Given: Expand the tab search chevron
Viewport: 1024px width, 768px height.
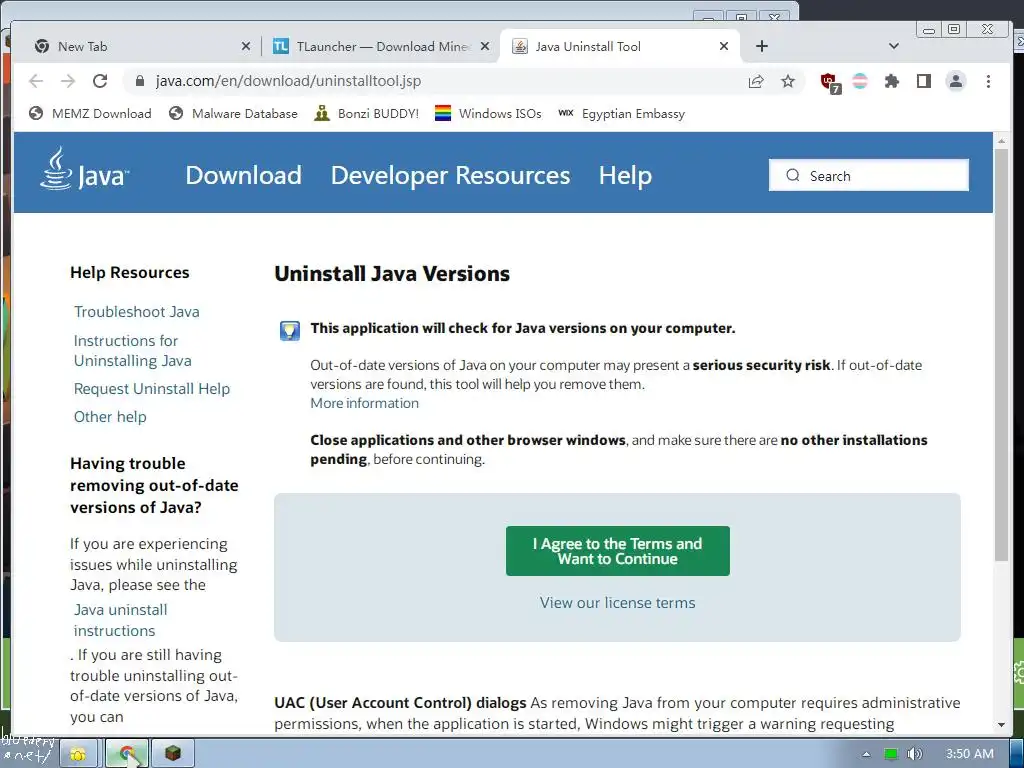Looking at the screenshot, I should [894, 46].
